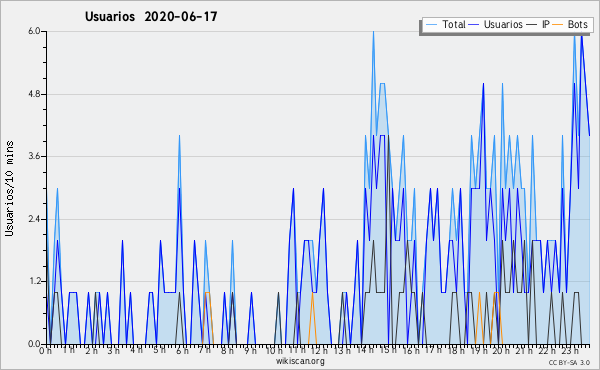Click the y-axis value 4.8
Image resolution: width=600 pixels, height=370 pixels.
(x=34, y=94)
